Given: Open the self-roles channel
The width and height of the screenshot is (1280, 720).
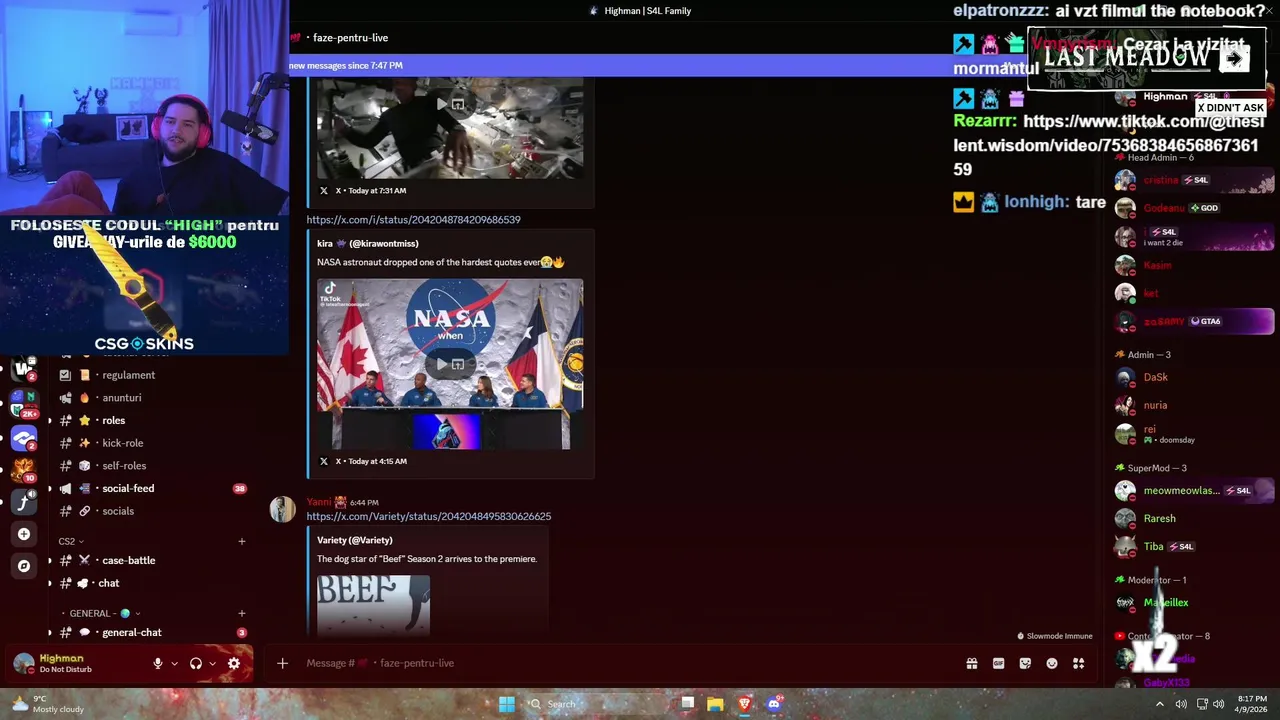Looking at the screenshot, I should [x=124, y=466].
